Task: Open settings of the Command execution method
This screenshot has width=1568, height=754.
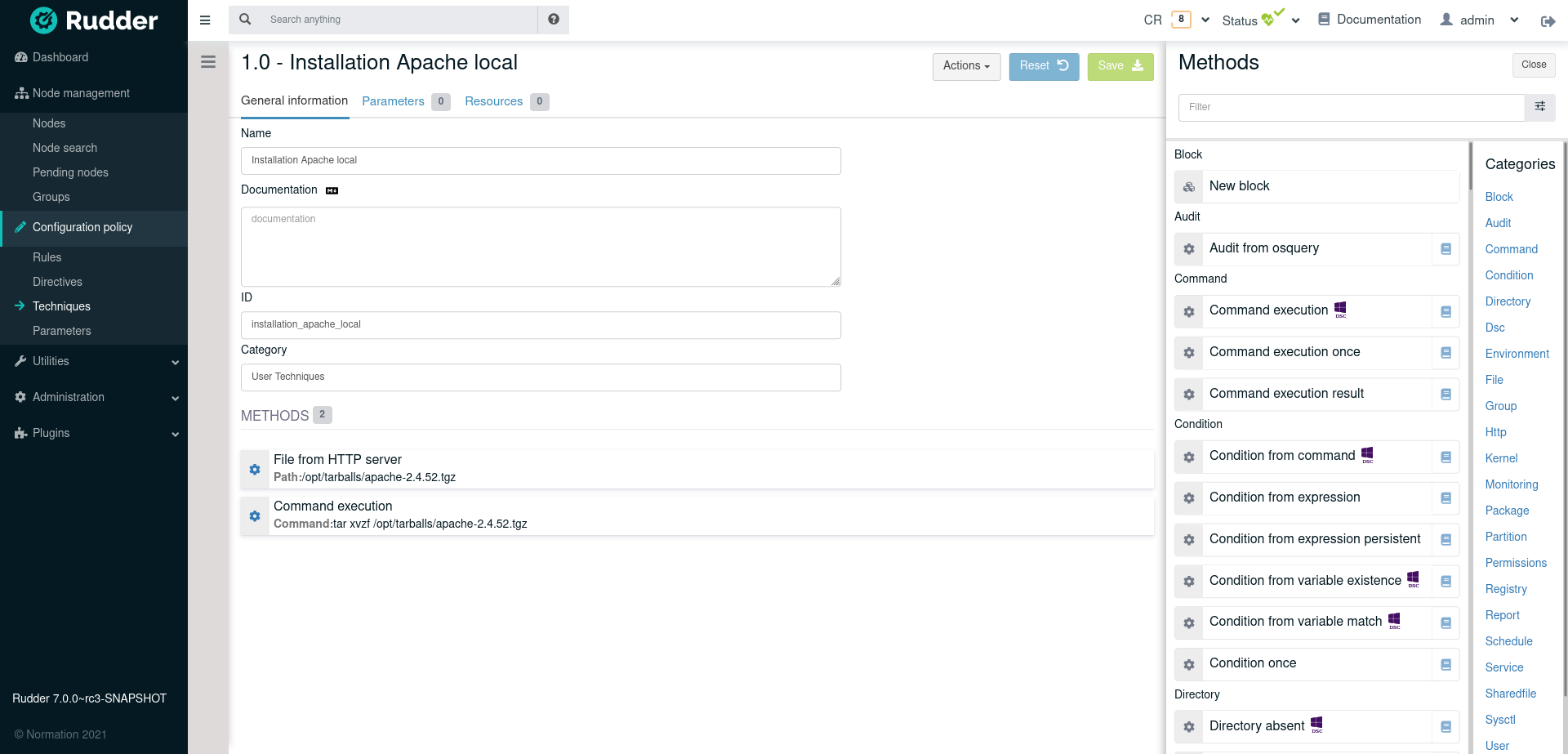Action: (x=255, y=515)
